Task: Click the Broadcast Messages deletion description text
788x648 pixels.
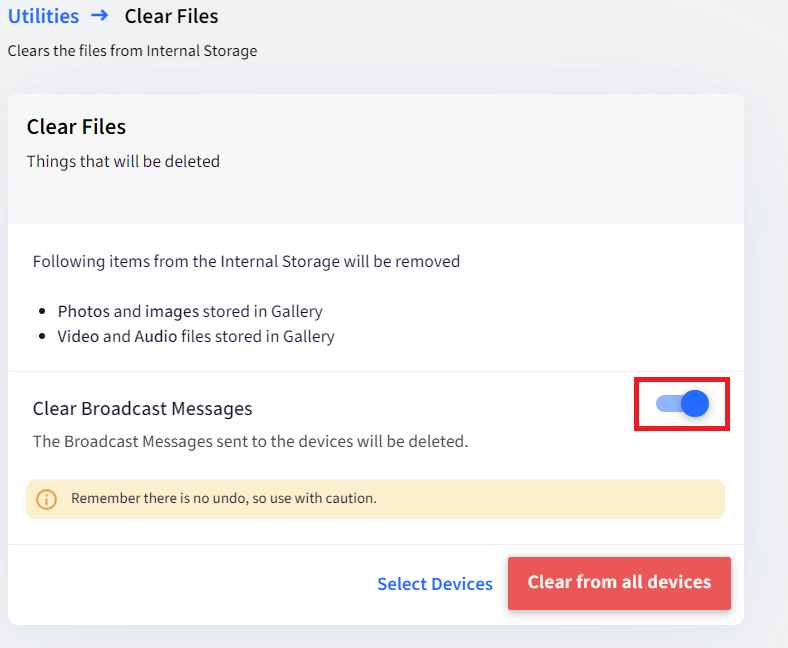Action: pyautogui.click(x=250, y=441)
